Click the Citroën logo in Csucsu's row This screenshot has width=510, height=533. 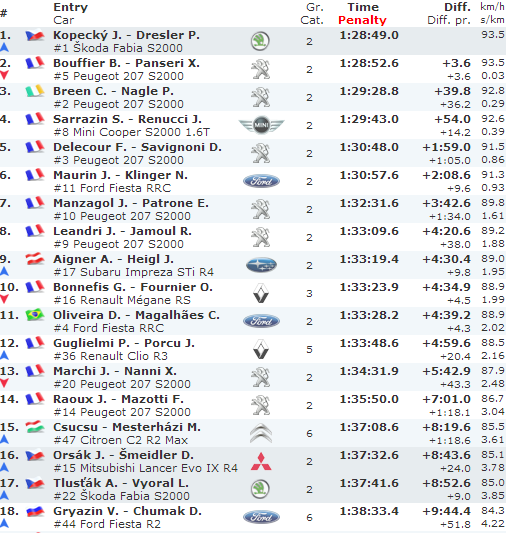(x=261, y=433)
